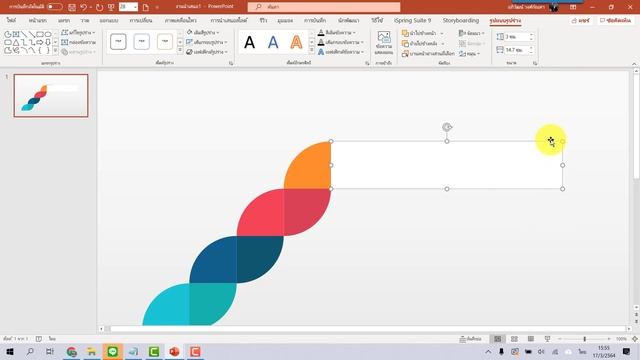Switch to Slide Sorter view

click(514, 339)
